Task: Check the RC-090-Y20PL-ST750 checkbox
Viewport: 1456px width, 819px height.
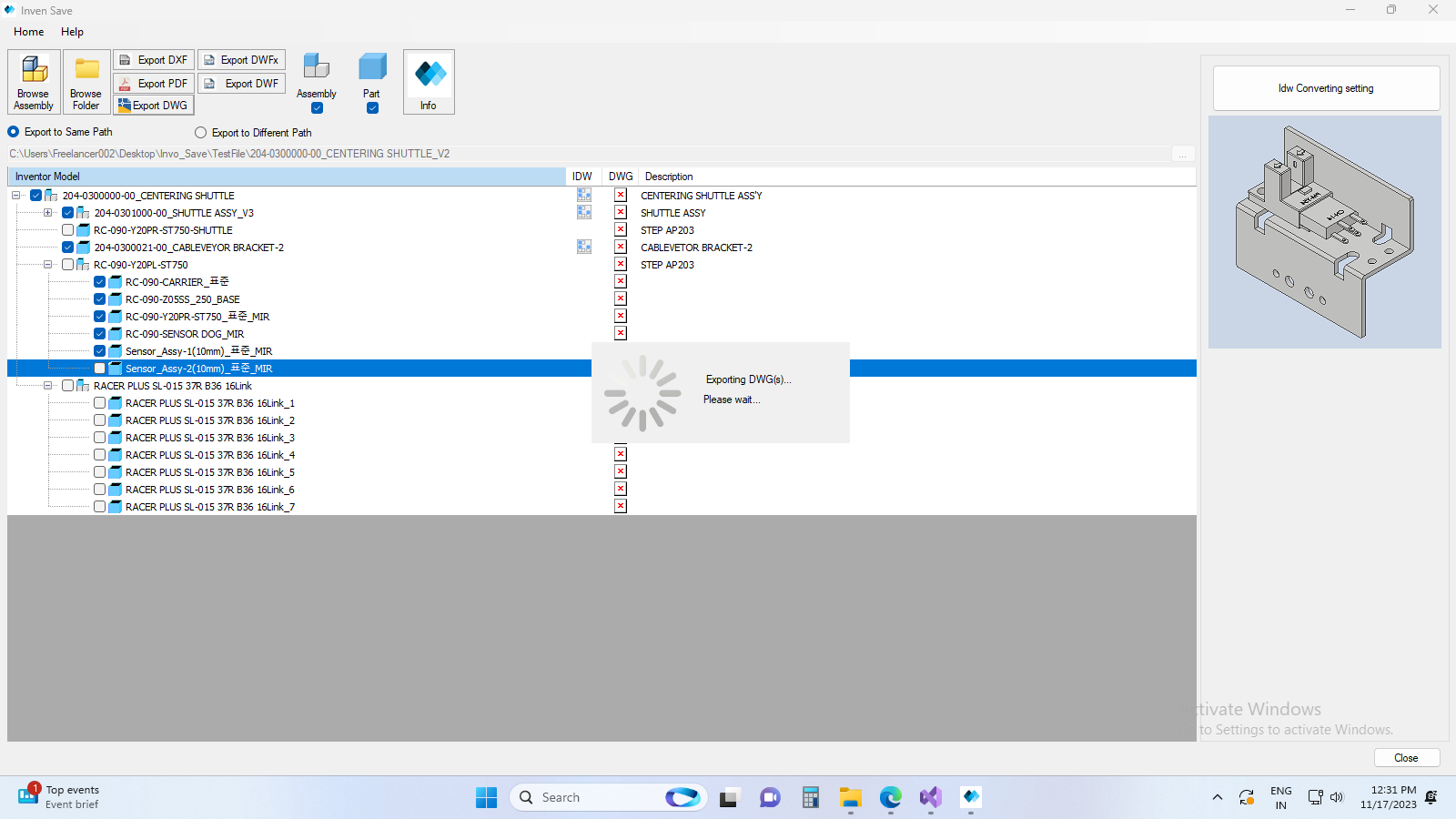Action: tap(68, 265)
